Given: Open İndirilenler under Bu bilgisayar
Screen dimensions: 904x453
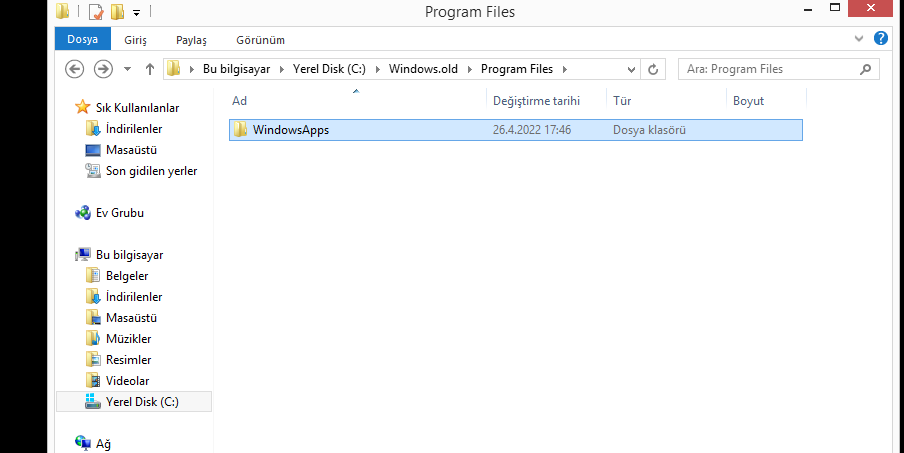Looking at the screenshot, I should (134, 297).
